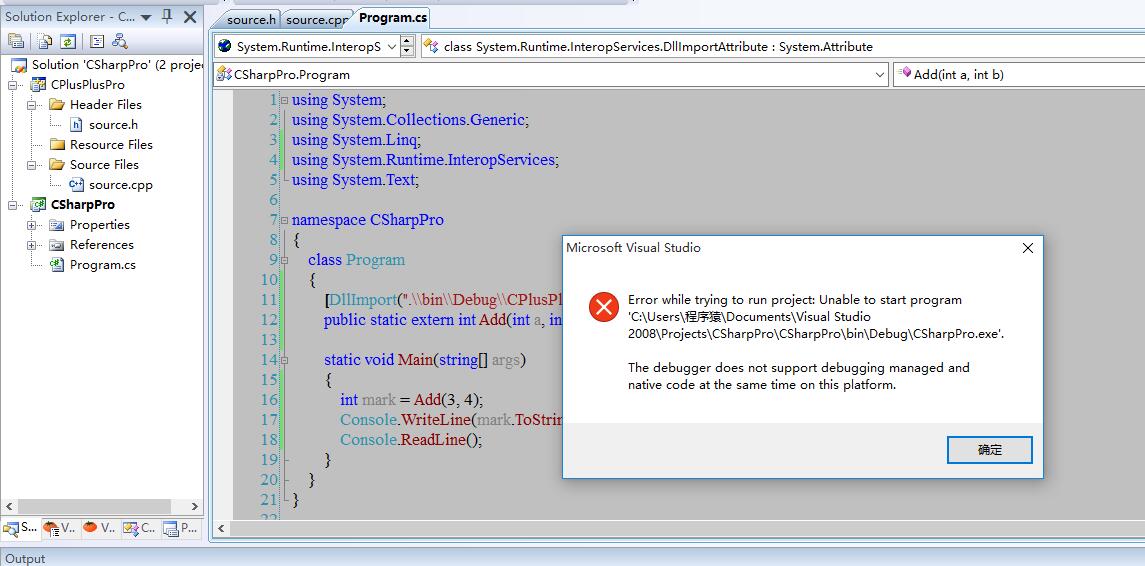Select the source.h file icon

(77, 125)
